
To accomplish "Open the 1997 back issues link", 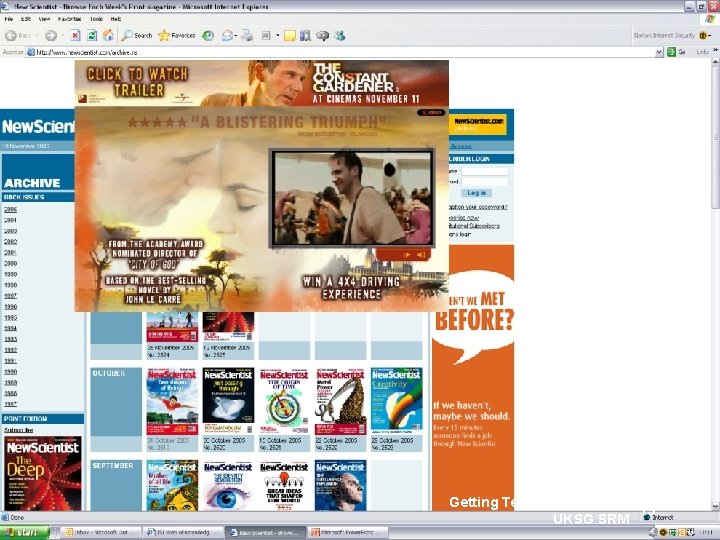I will [x=10, y=296].
